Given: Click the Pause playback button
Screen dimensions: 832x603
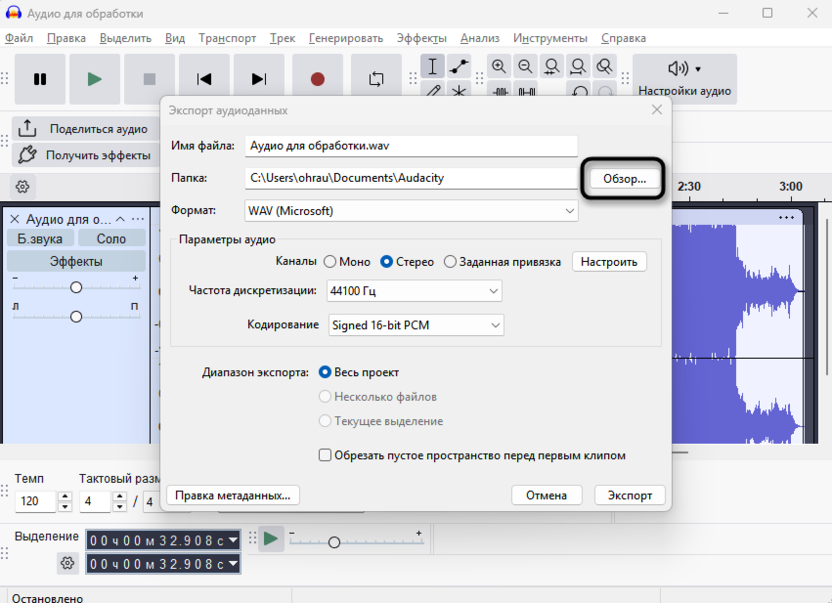Looking at the screenshot, I should (40, 79).
